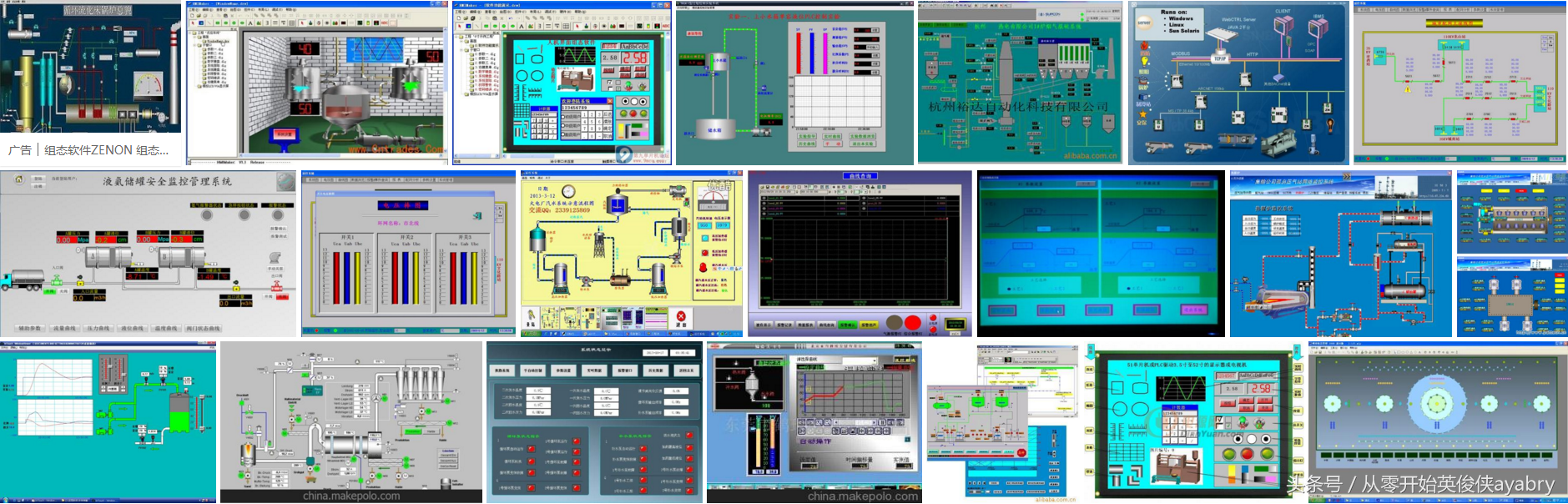Click the large red round indicator in black curve query screen

(x=913, y=322)
